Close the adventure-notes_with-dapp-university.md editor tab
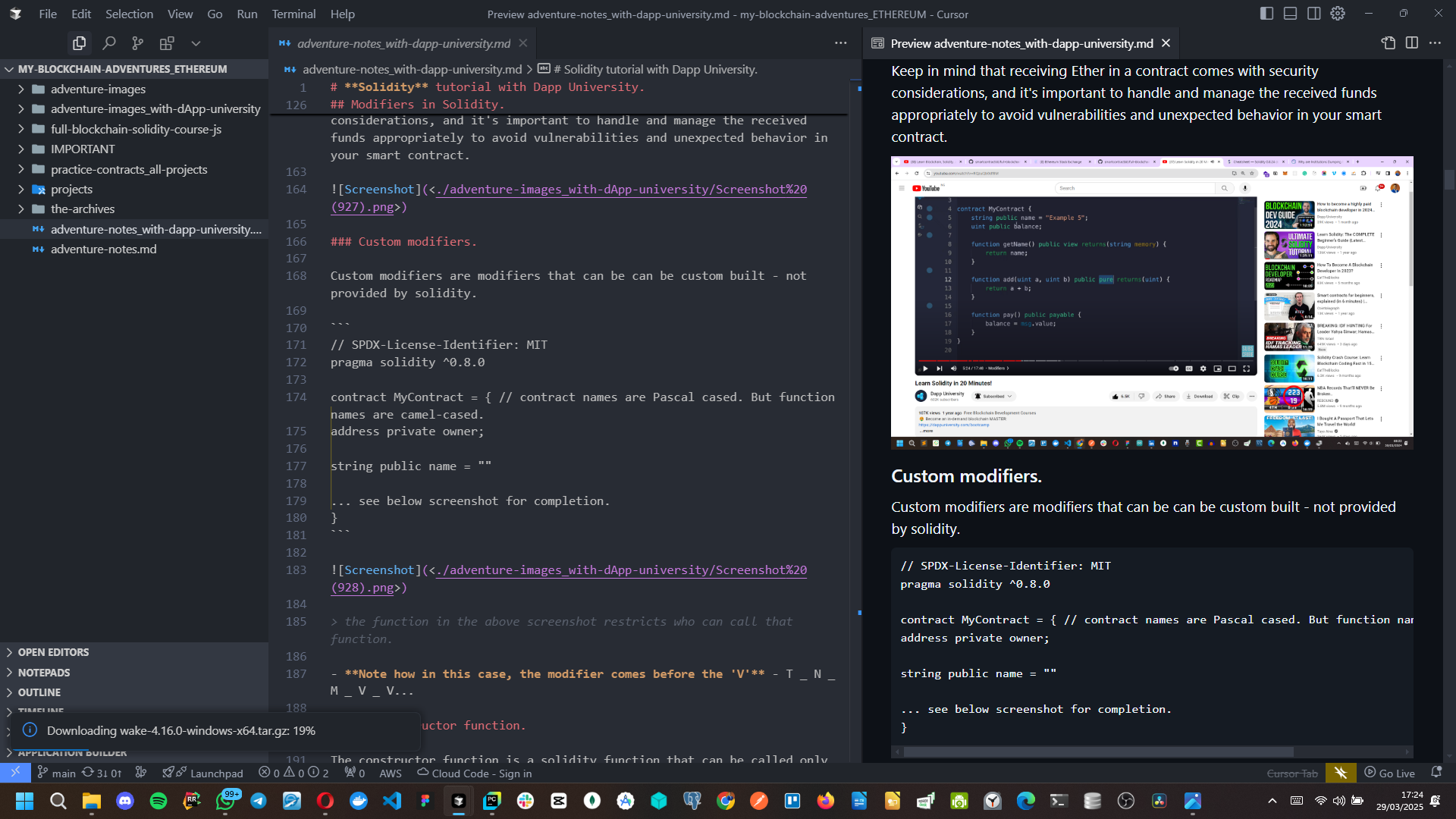The height and width of the screenshot is (819, 1456). point(523,43)
